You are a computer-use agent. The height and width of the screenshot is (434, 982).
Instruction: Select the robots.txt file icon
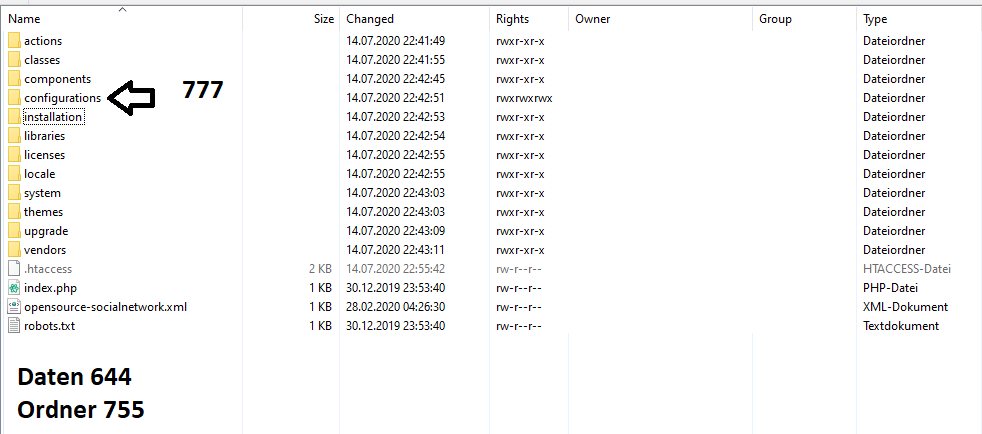tap(14, 326)
